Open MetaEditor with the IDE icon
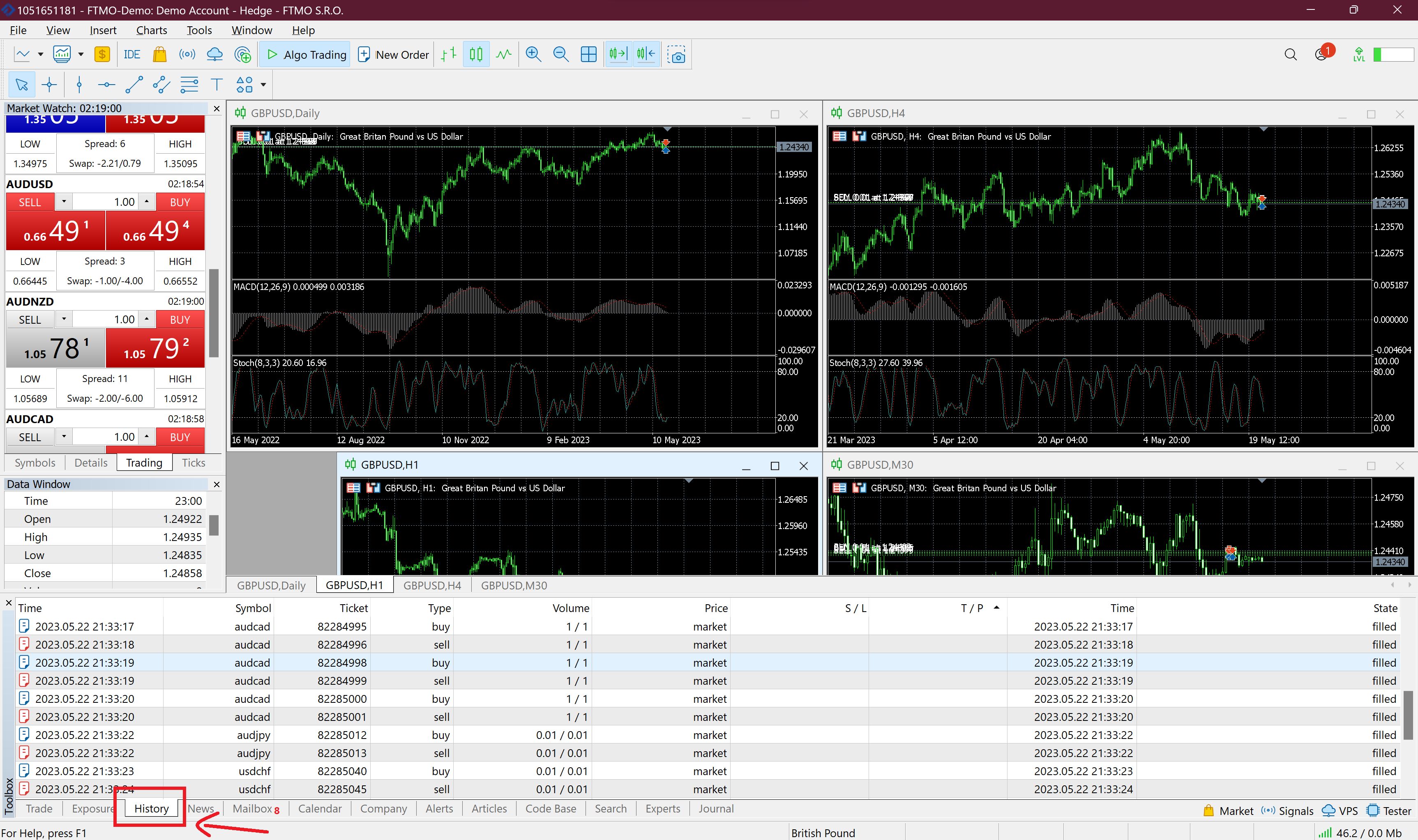1418x840 pixels. click(x=132, y=54)
